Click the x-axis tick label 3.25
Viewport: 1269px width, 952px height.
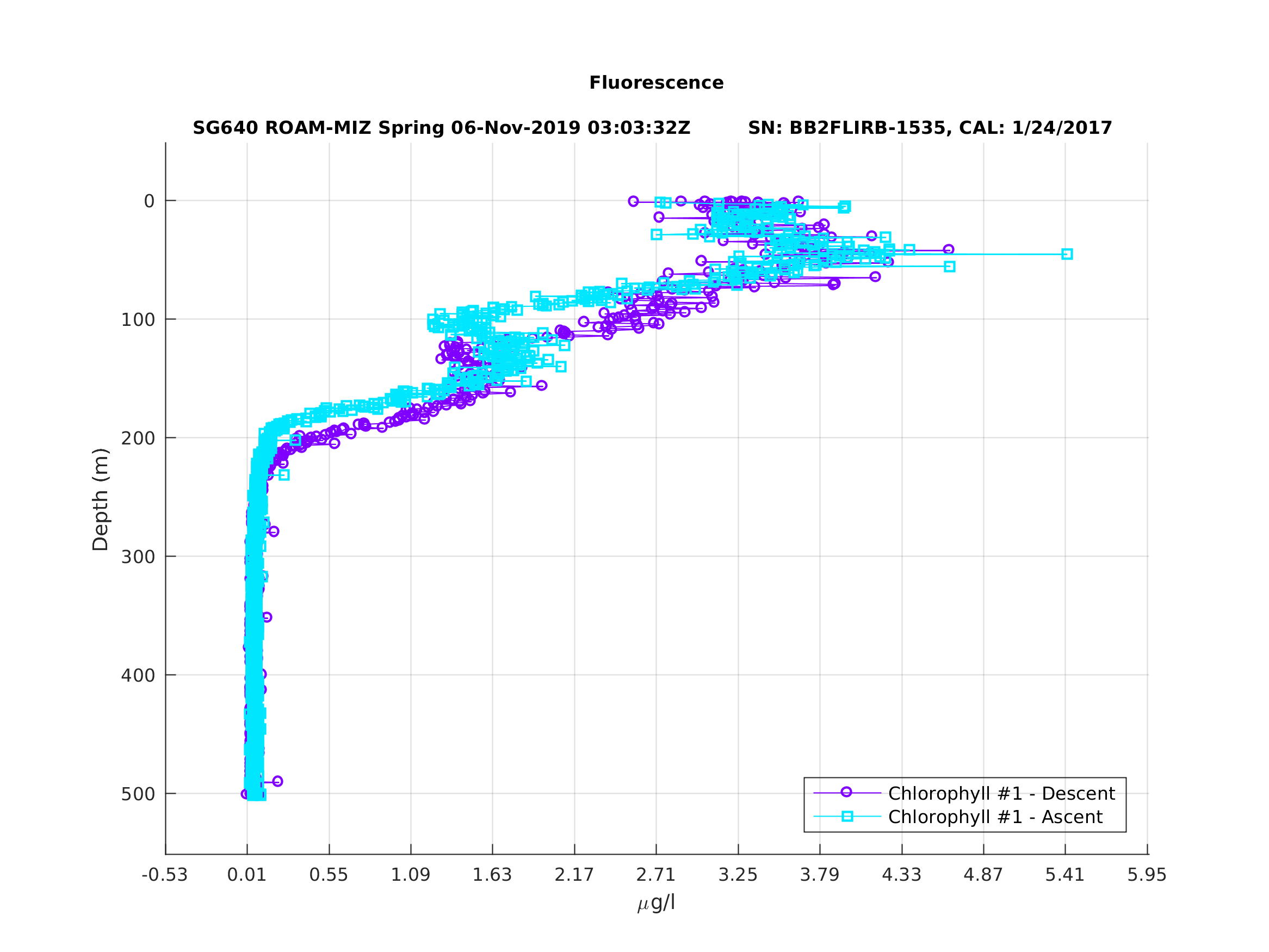click(x=738, y=875)
